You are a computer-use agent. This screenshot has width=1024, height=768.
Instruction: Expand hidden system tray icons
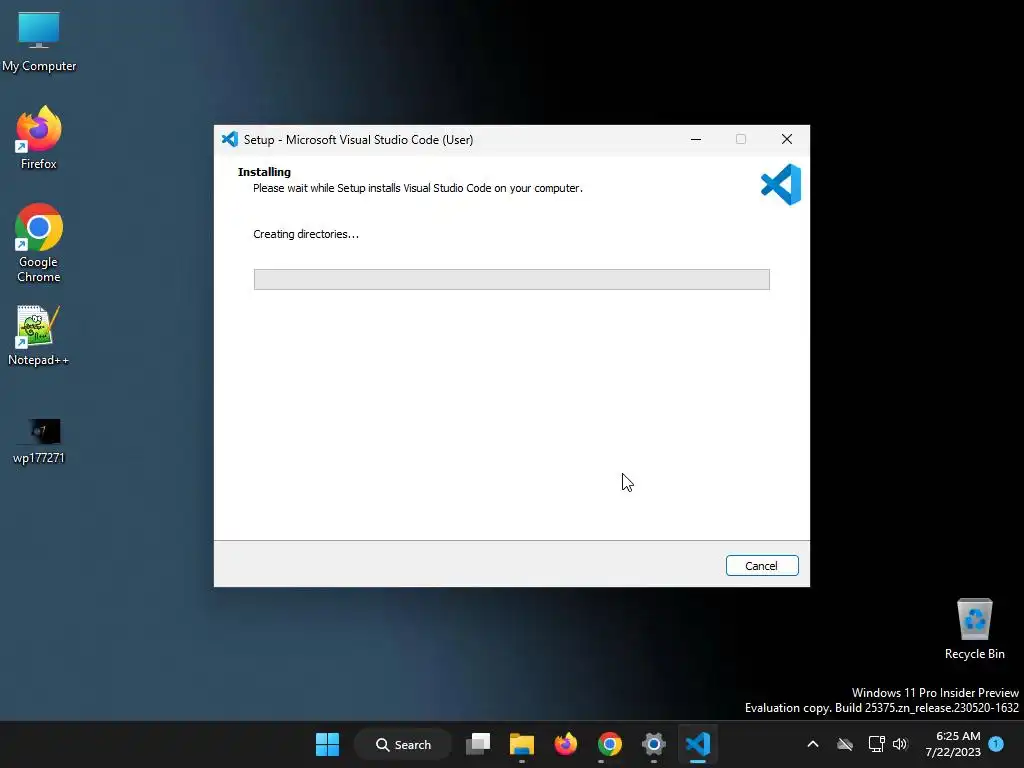click(812, 744)
